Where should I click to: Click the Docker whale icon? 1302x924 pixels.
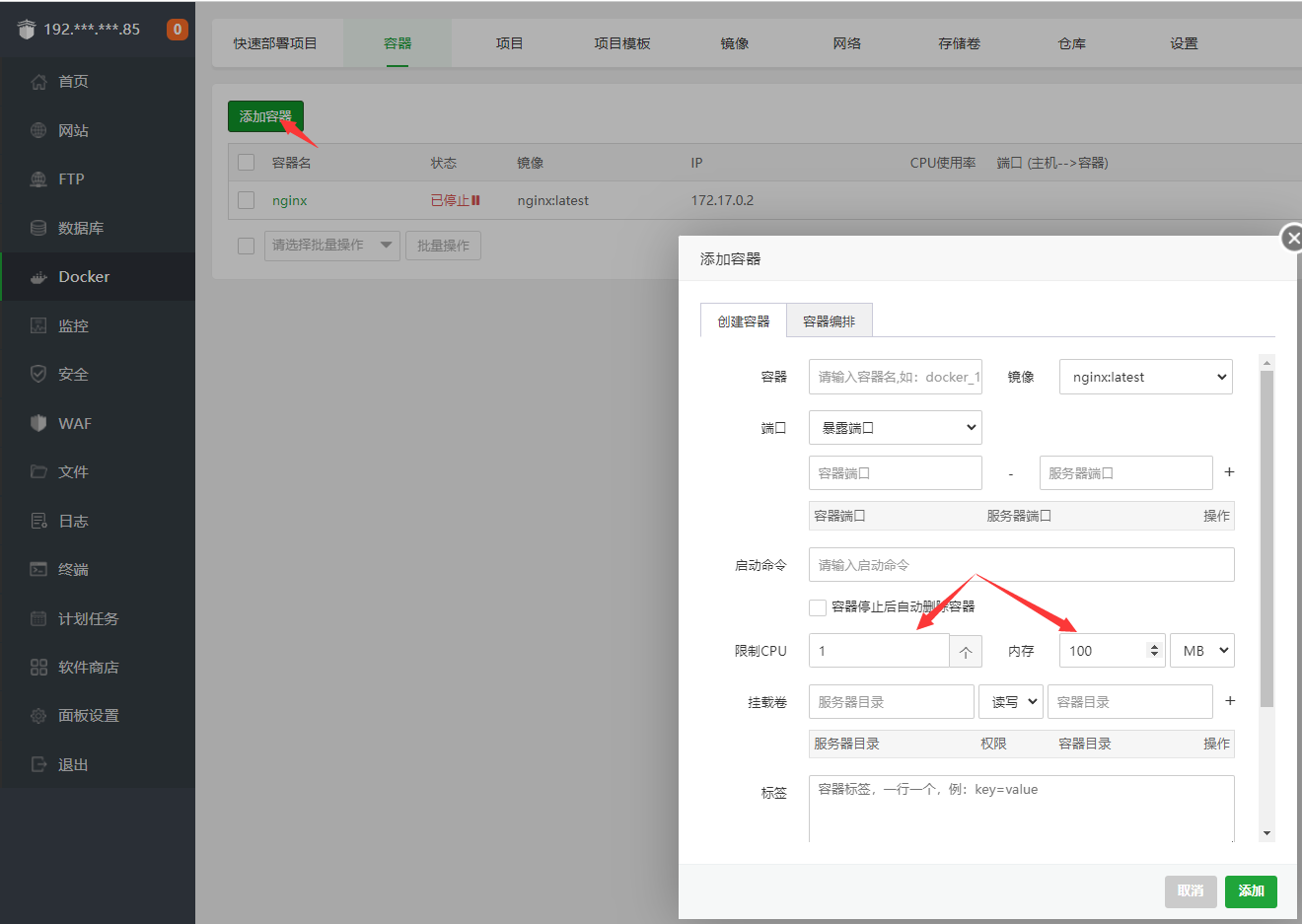38,277
